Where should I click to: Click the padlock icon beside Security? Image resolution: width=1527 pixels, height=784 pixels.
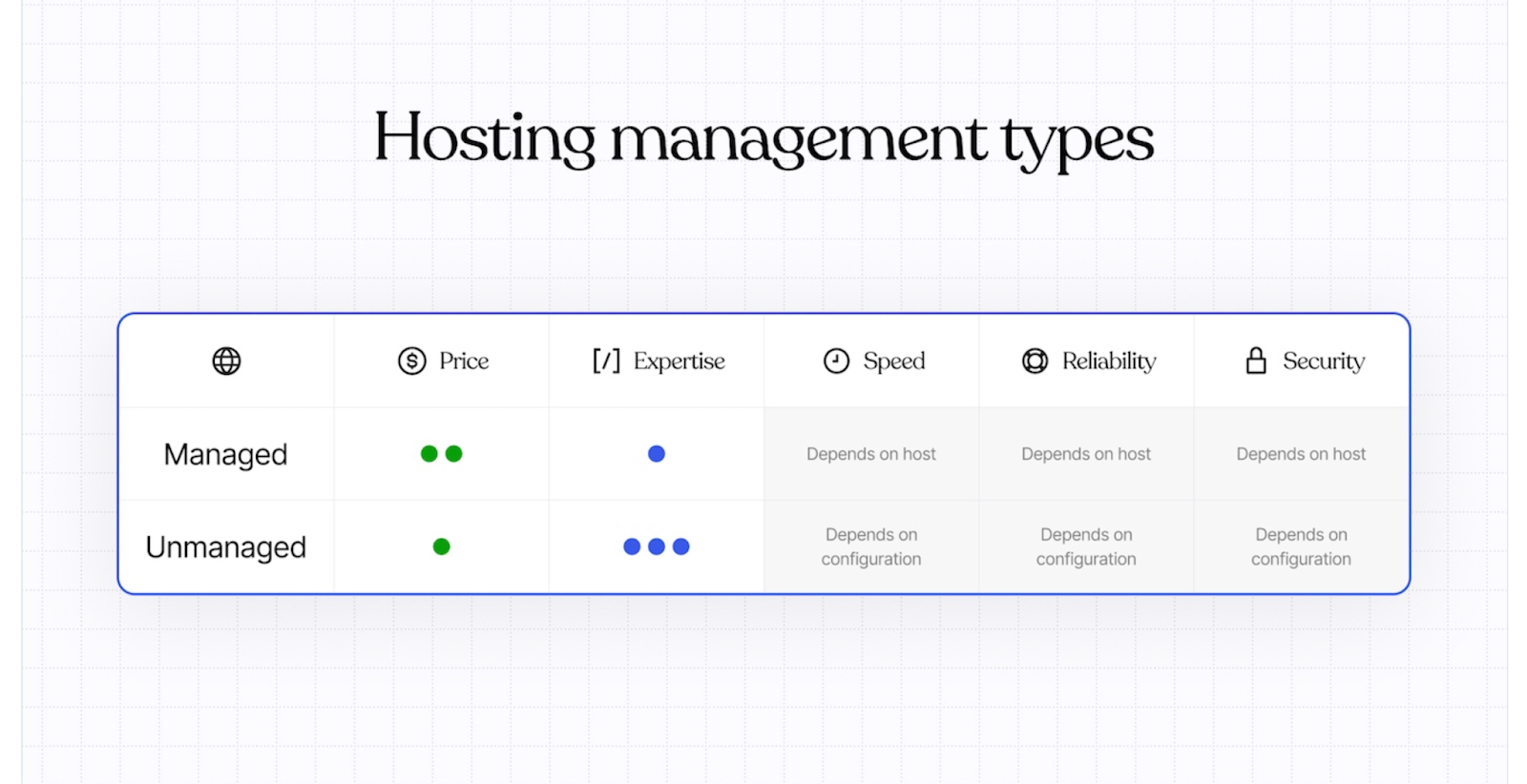[x=1256, y=361]
